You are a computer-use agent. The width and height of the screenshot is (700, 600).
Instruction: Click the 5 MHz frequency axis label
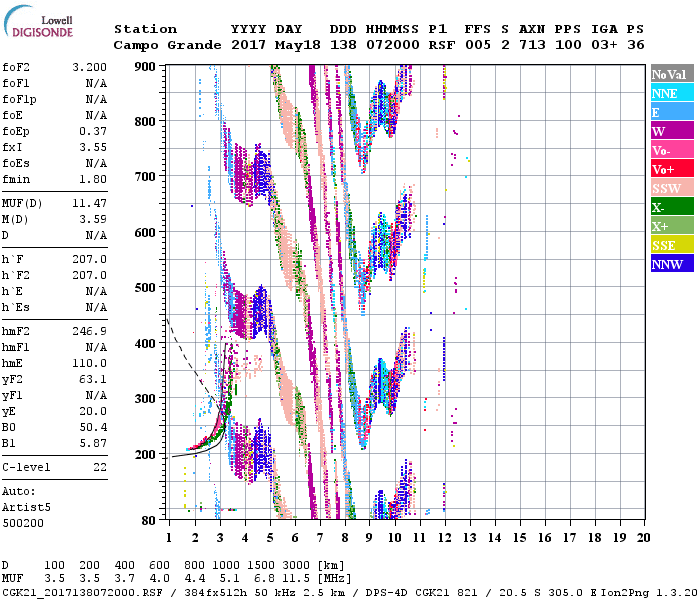pyautogui.click(x=270, y=538)
